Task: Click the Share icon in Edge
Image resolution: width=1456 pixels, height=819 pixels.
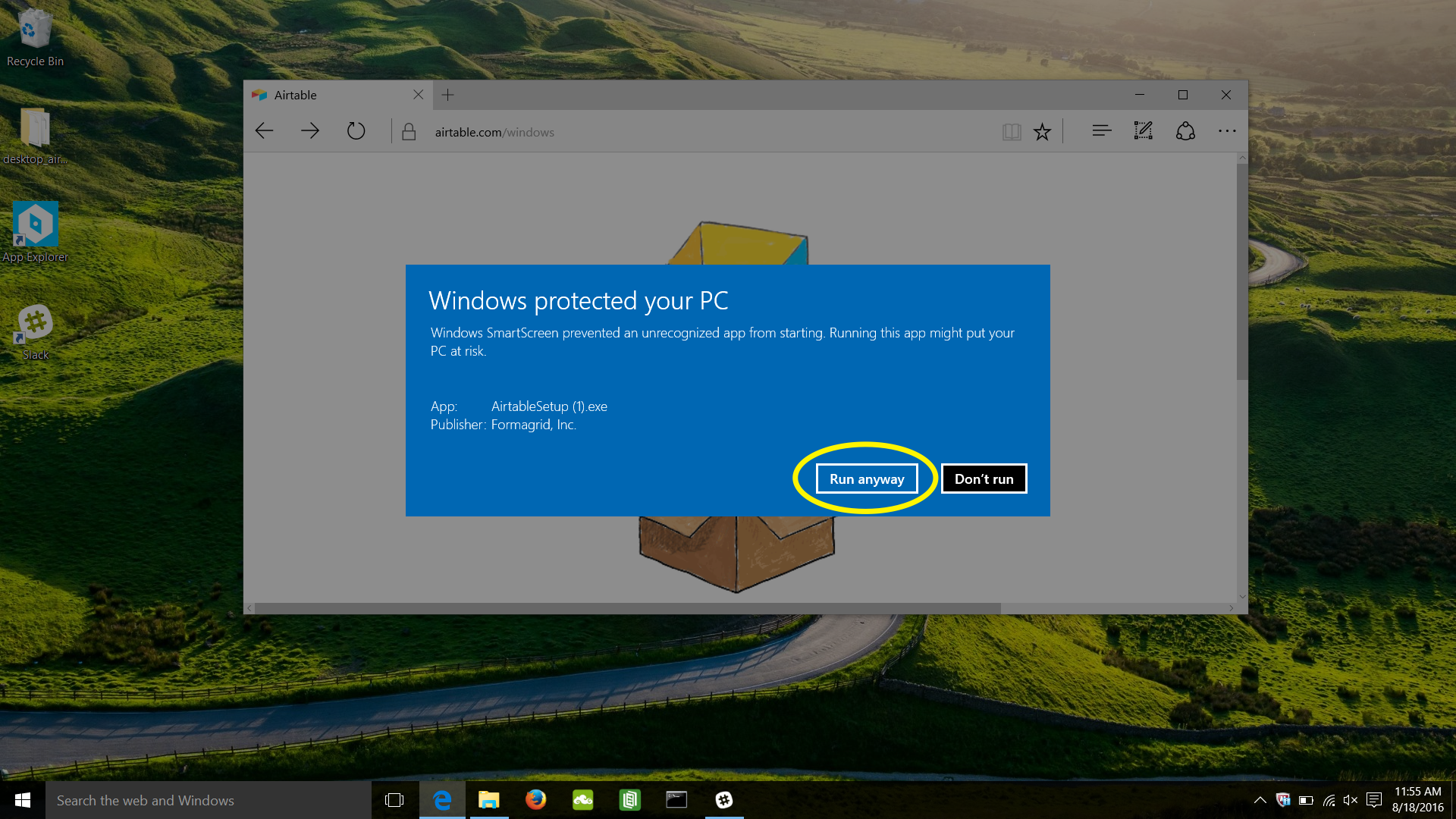Action: tap(1185, 131)
